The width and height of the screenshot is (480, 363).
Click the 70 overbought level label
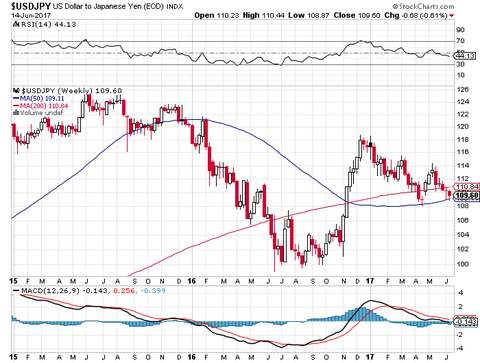[461, 41]
